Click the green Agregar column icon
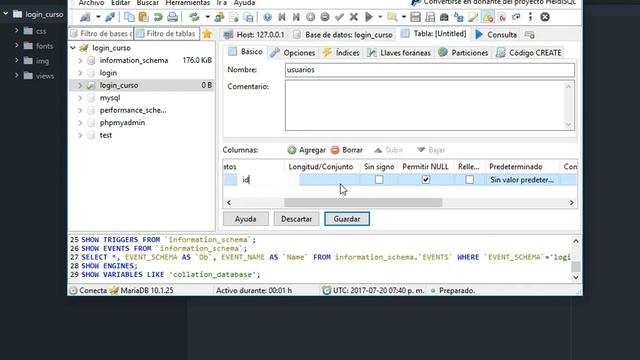 pos(291,150)
